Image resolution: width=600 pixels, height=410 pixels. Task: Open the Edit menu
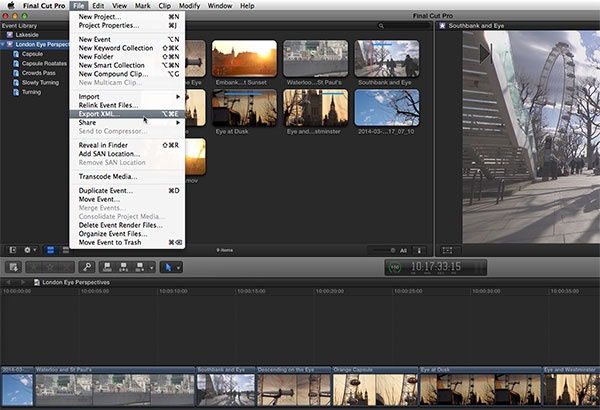tap(98, 5)
